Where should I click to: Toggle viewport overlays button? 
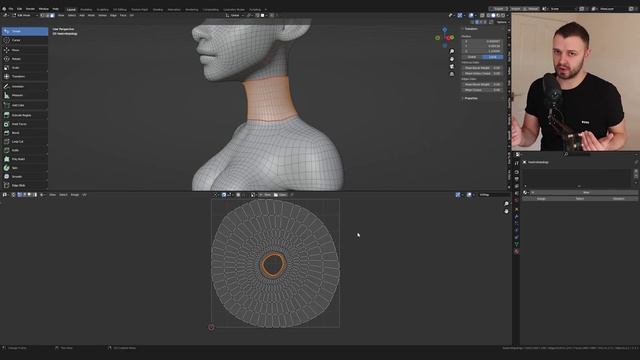471,16
